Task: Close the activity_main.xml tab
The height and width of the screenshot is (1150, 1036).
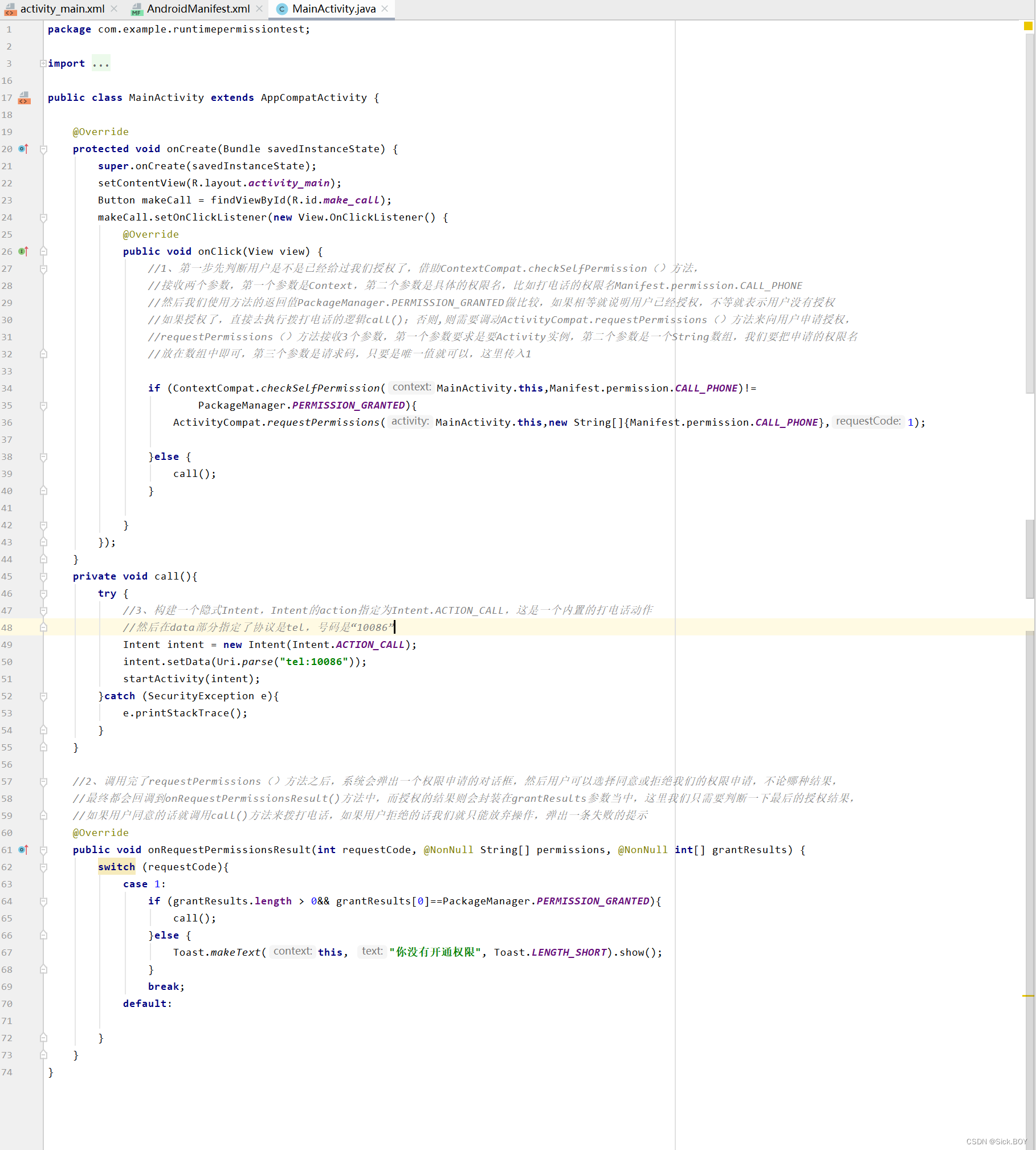Action: click(114, 9)
